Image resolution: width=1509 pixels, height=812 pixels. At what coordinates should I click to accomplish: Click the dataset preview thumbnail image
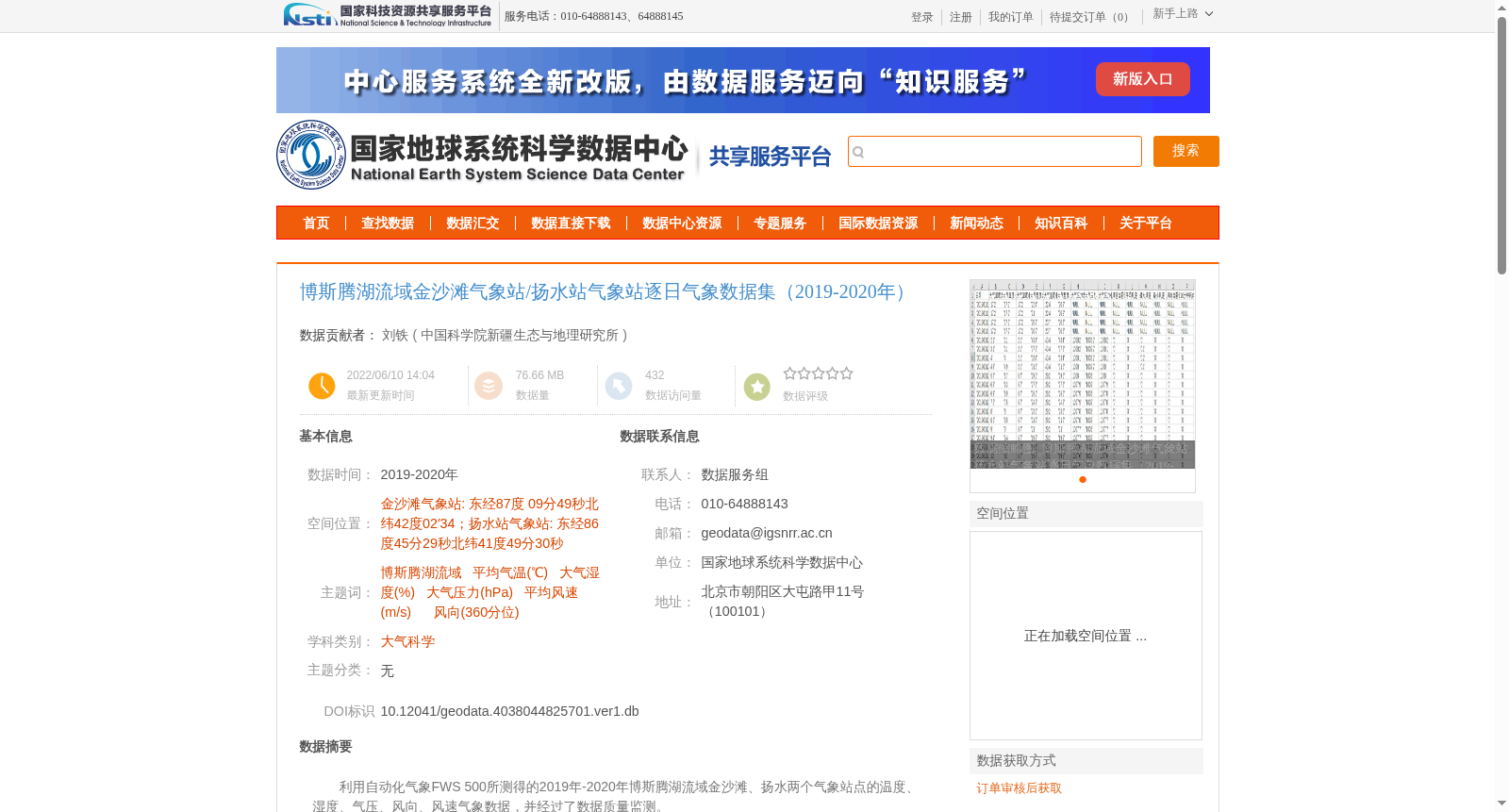pyautogui.click(x=1083, y=373)
